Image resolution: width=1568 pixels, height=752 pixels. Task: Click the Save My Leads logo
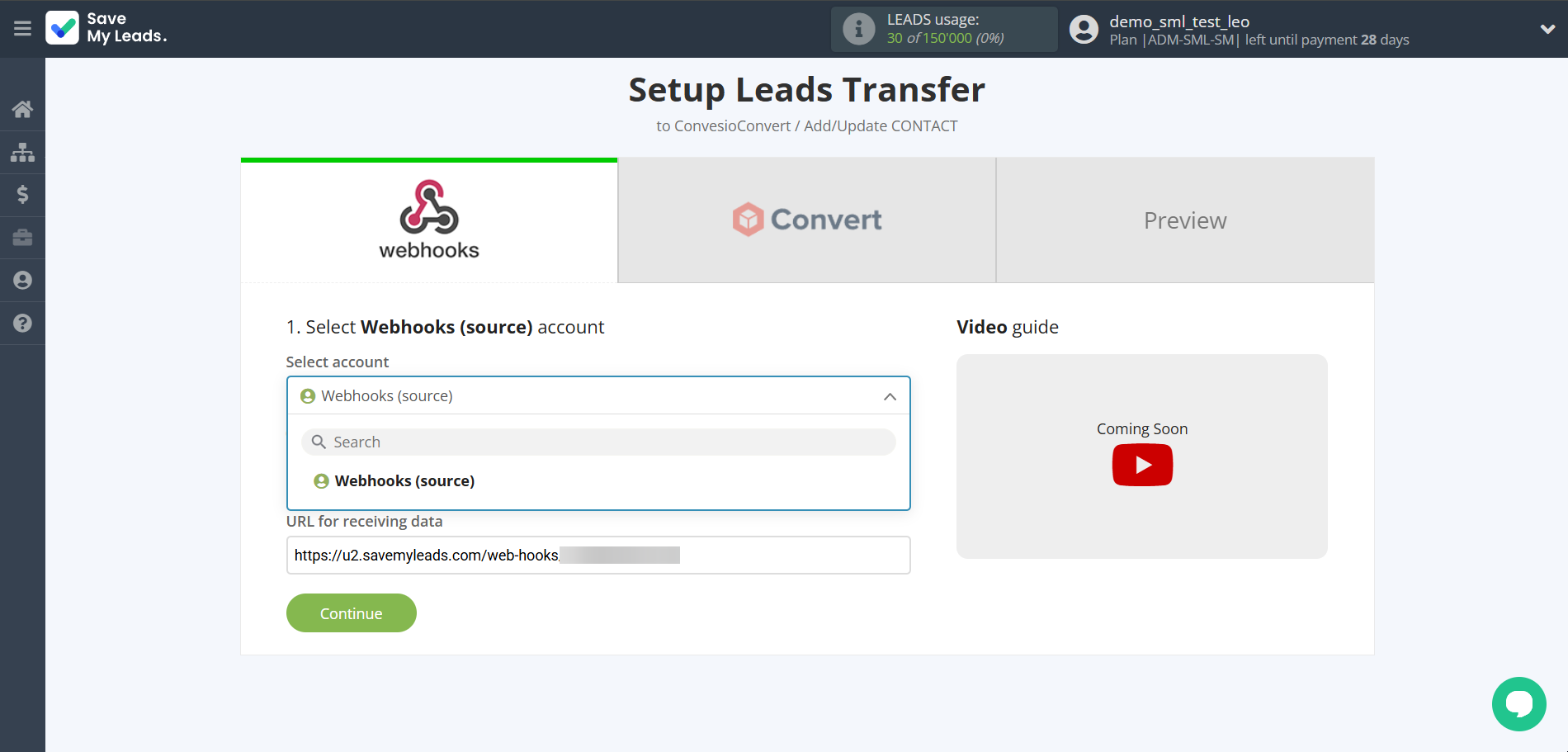[x=106, y=28]
